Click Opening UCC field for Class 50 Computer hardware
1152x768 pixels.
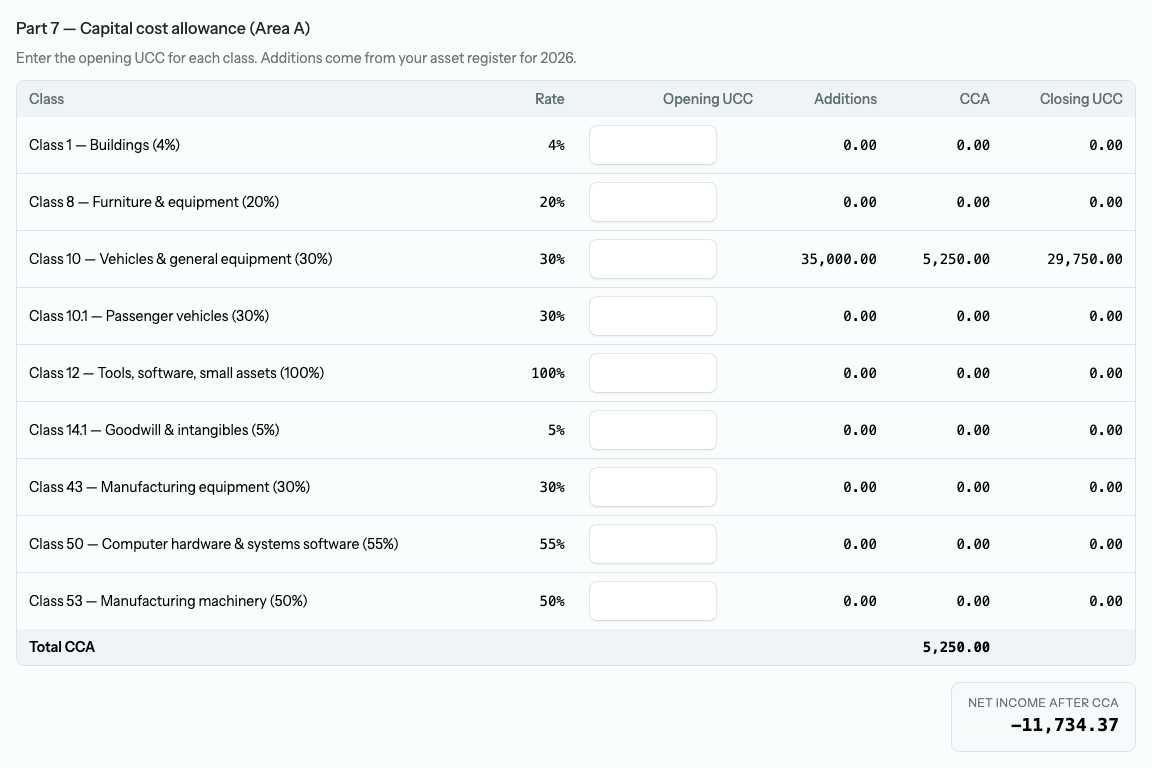[x=652, y=544]
